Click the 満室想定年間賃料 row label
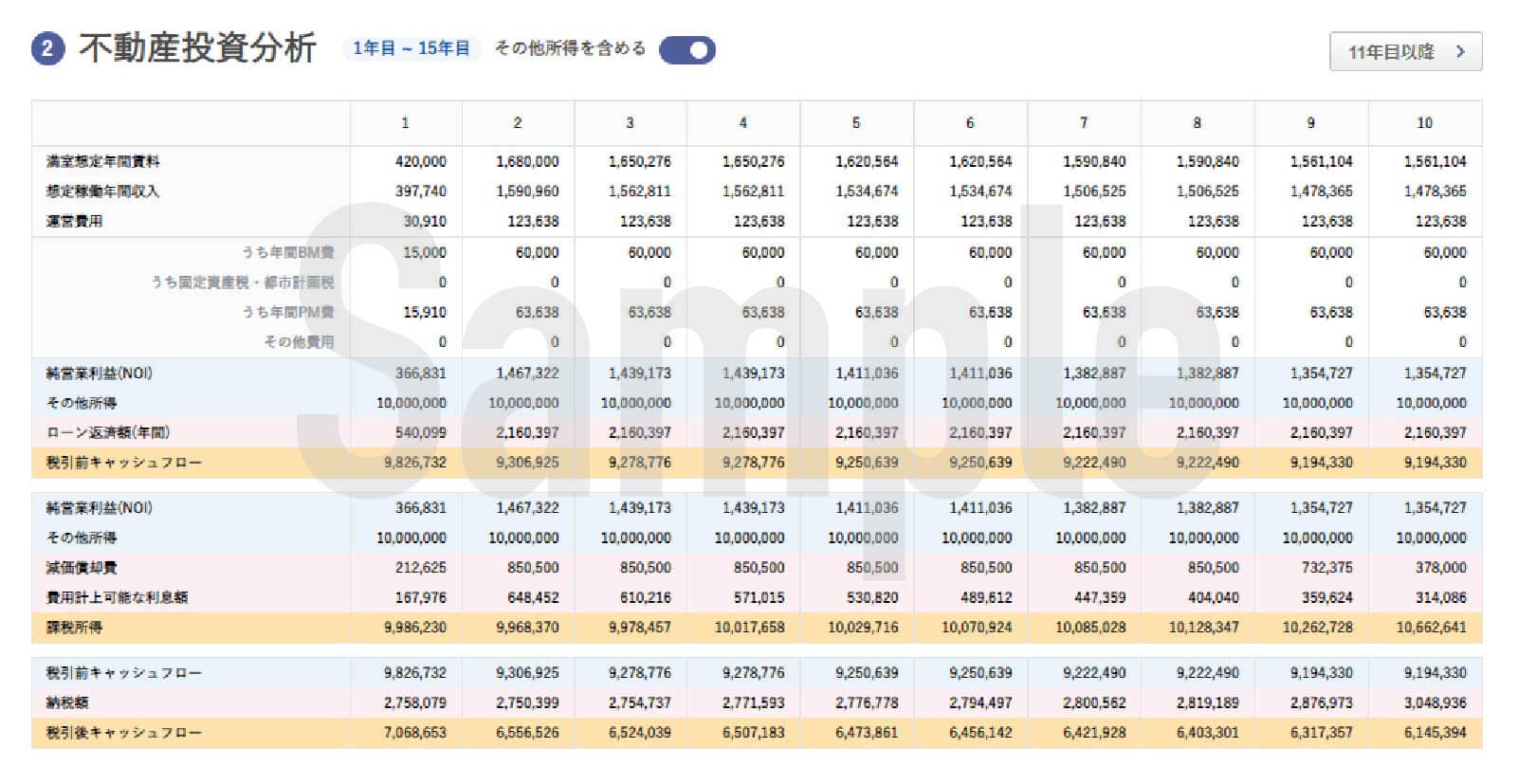The image size is (1518, 784). coord(103,162)
